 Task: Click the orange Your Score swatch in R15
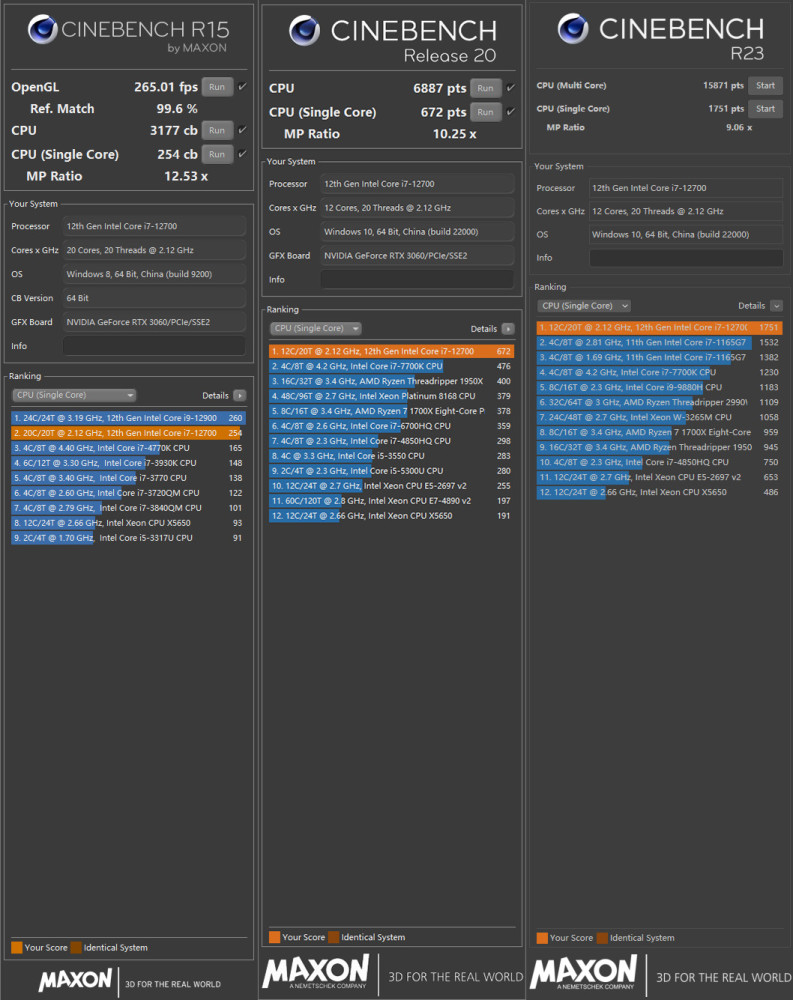pos(16,947)
